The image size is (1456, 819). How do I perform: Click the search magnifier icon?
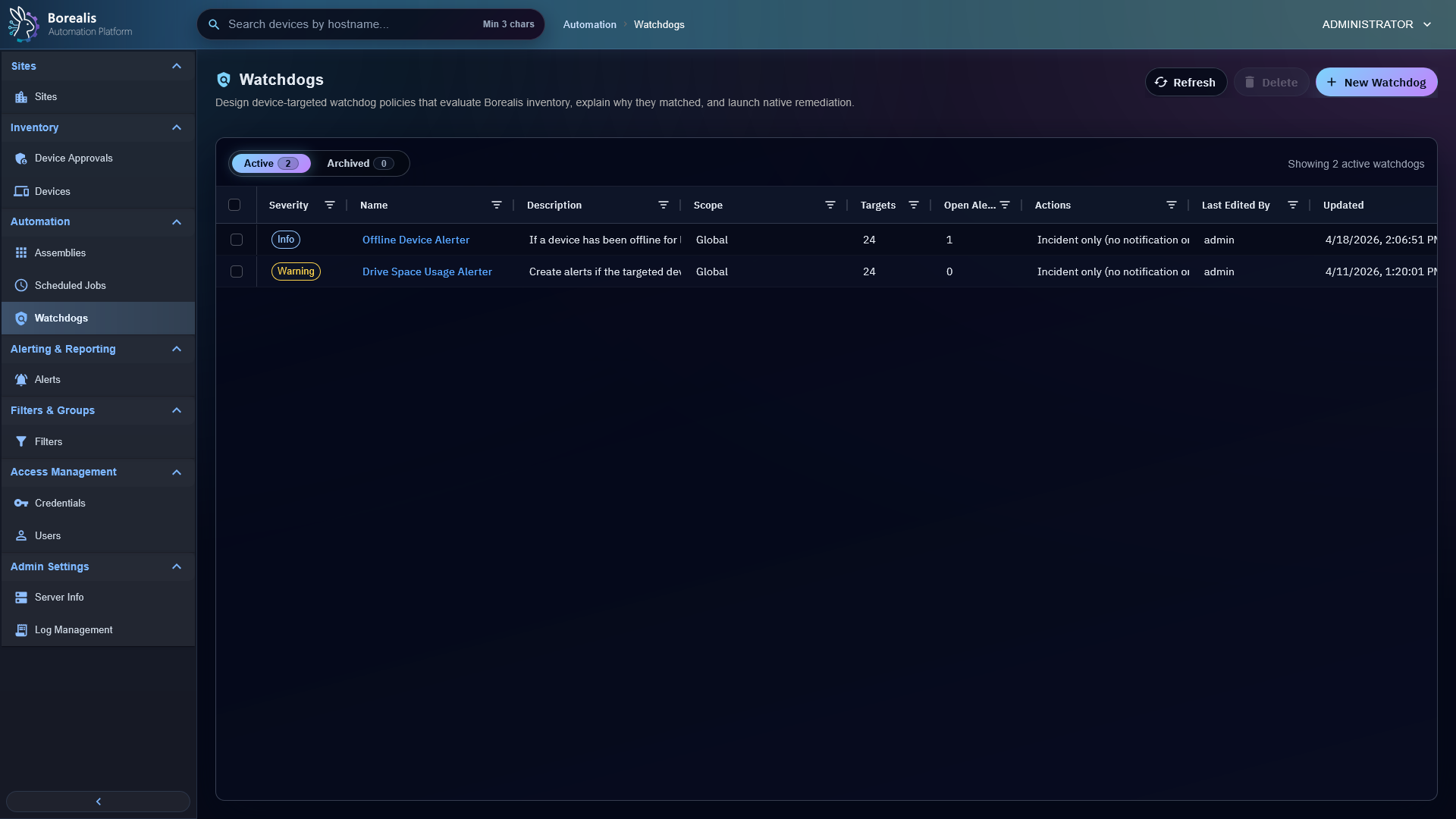point(214,24)
